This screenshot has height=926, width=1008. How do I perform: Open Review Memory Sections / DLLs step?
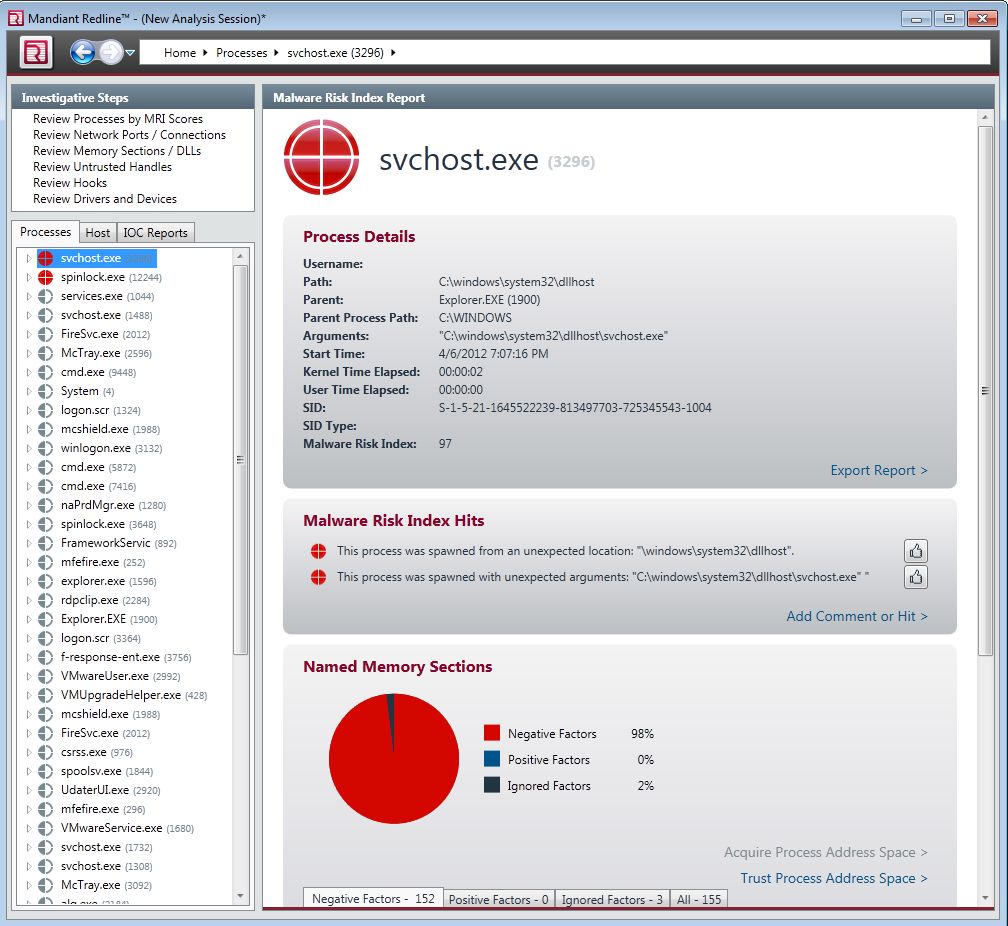pos(117,151)
